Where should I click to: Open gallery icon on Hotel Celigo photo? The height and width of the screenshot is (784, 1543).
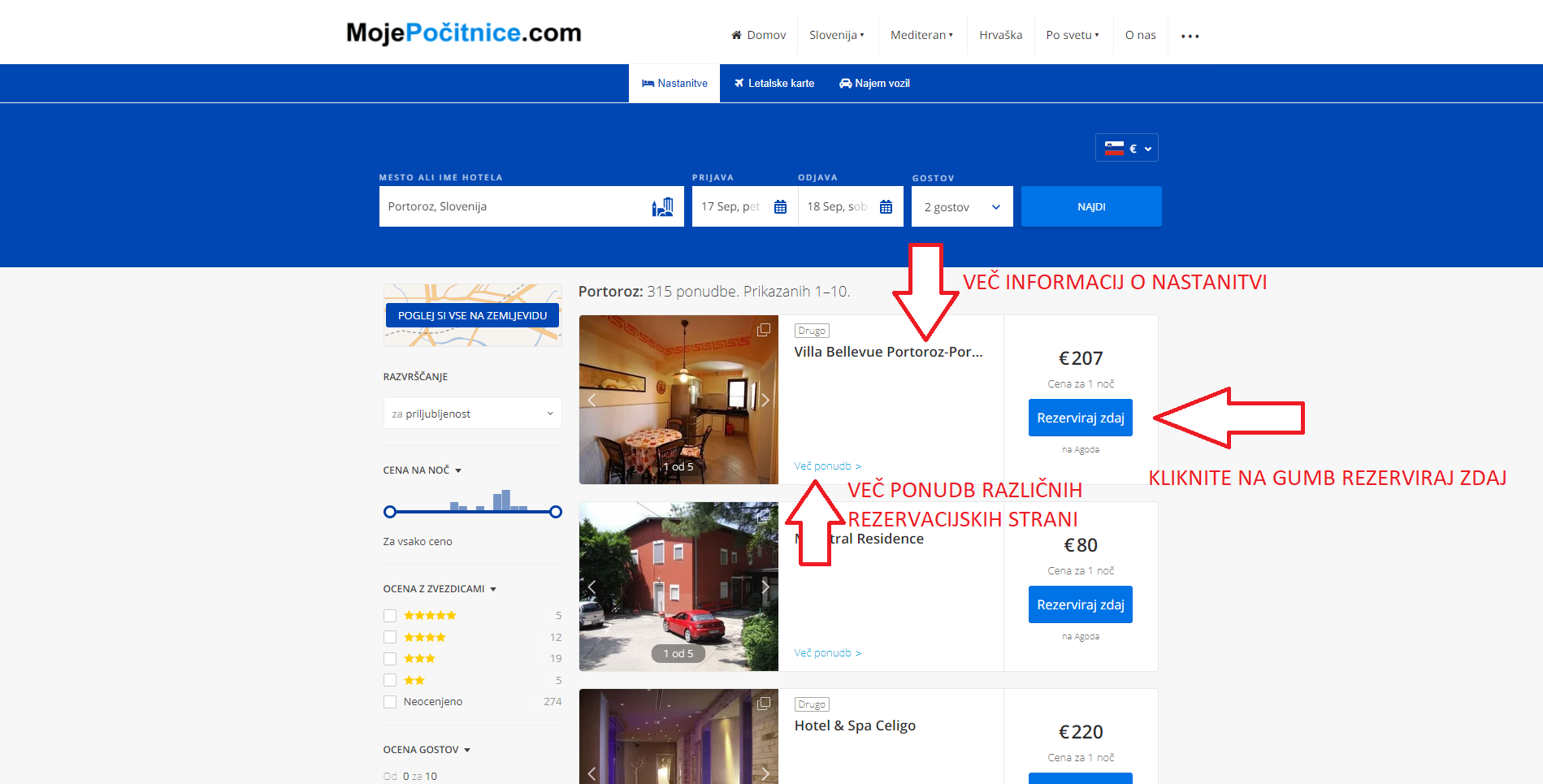764,704
